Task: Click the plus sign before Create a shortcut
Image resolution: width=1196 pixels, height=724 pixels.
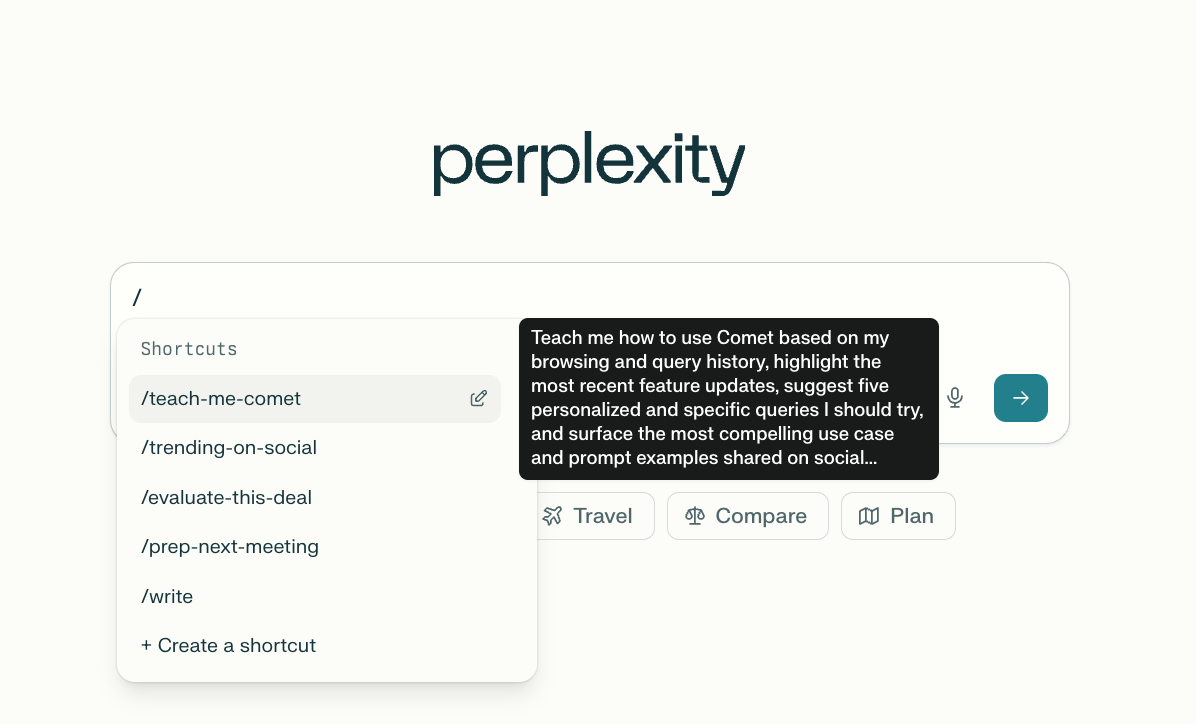Action: coord(147,646)
